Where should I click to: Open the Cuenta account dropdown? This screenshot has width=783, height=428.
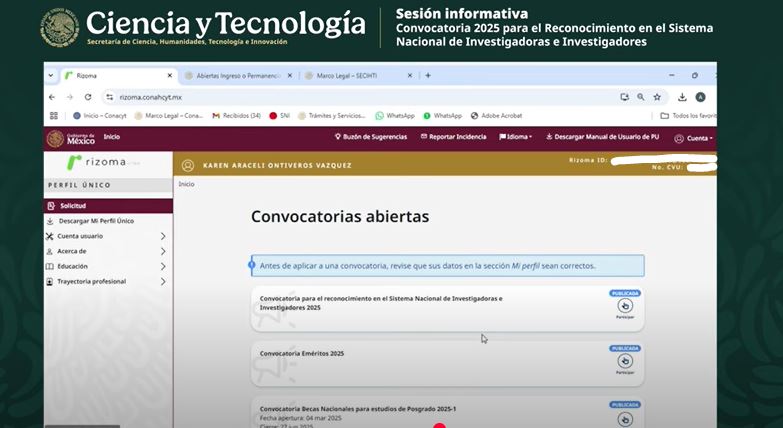[x=693, y=138]
